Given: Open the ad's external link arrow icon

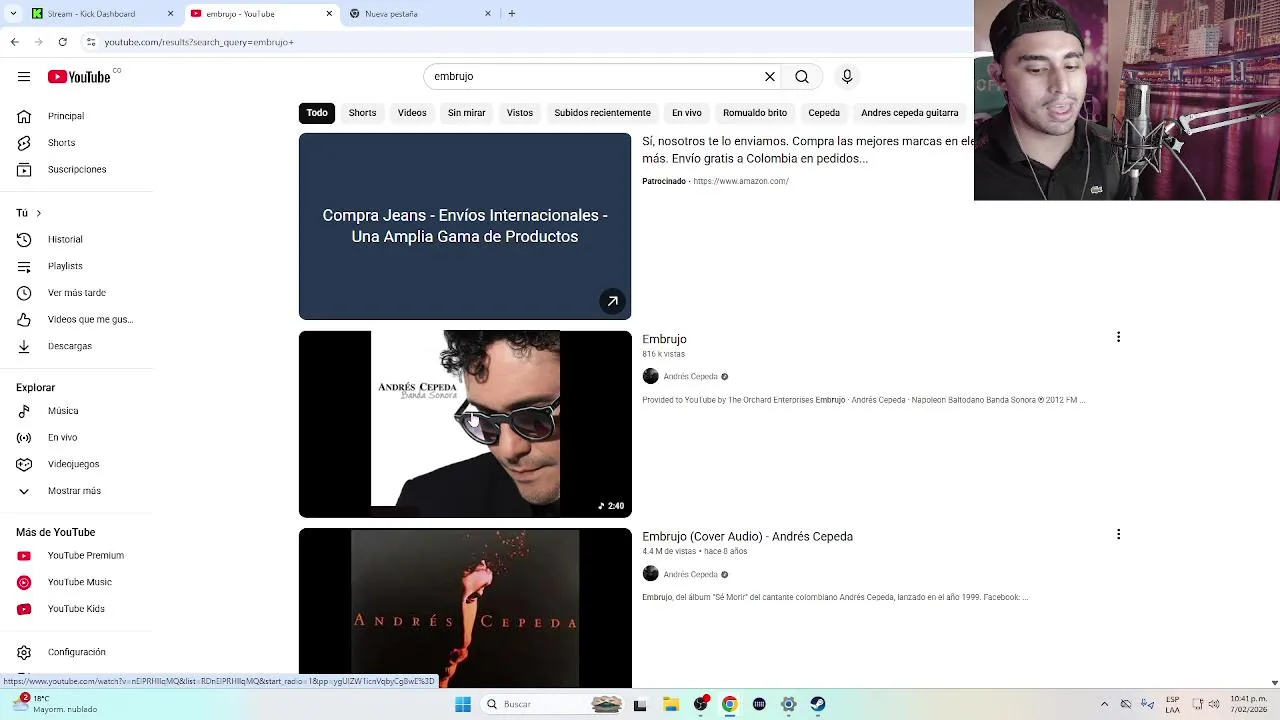Looking at the screenshot, I should pyautogui.click(x=612, y=301).
